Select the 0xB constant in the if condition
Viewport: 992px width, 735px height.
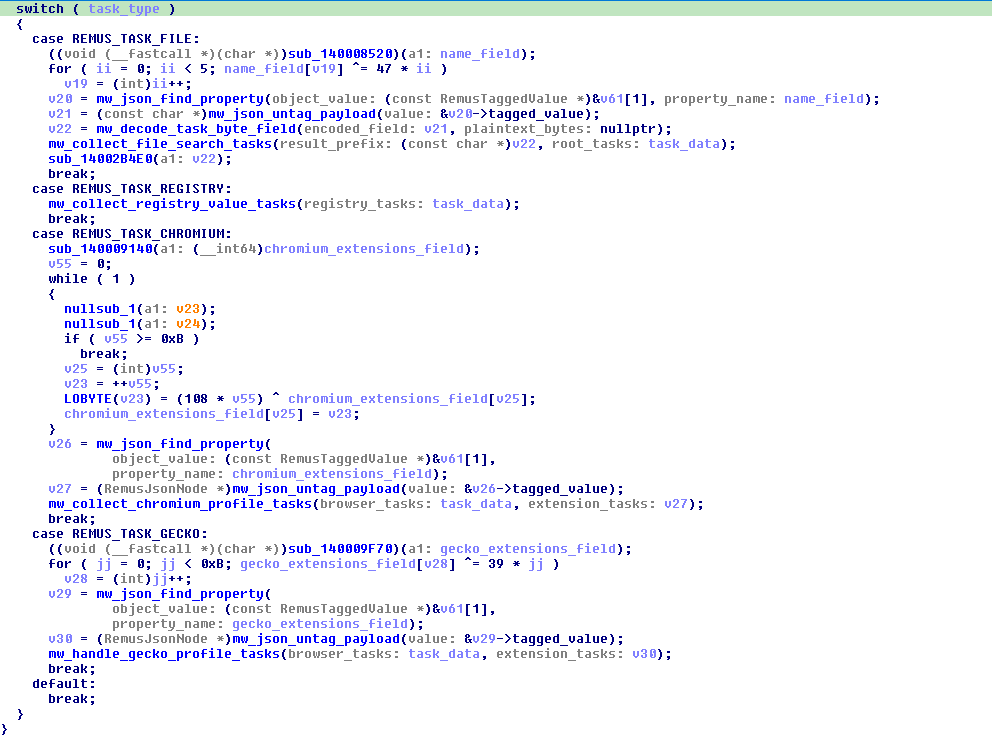[172, 339]
